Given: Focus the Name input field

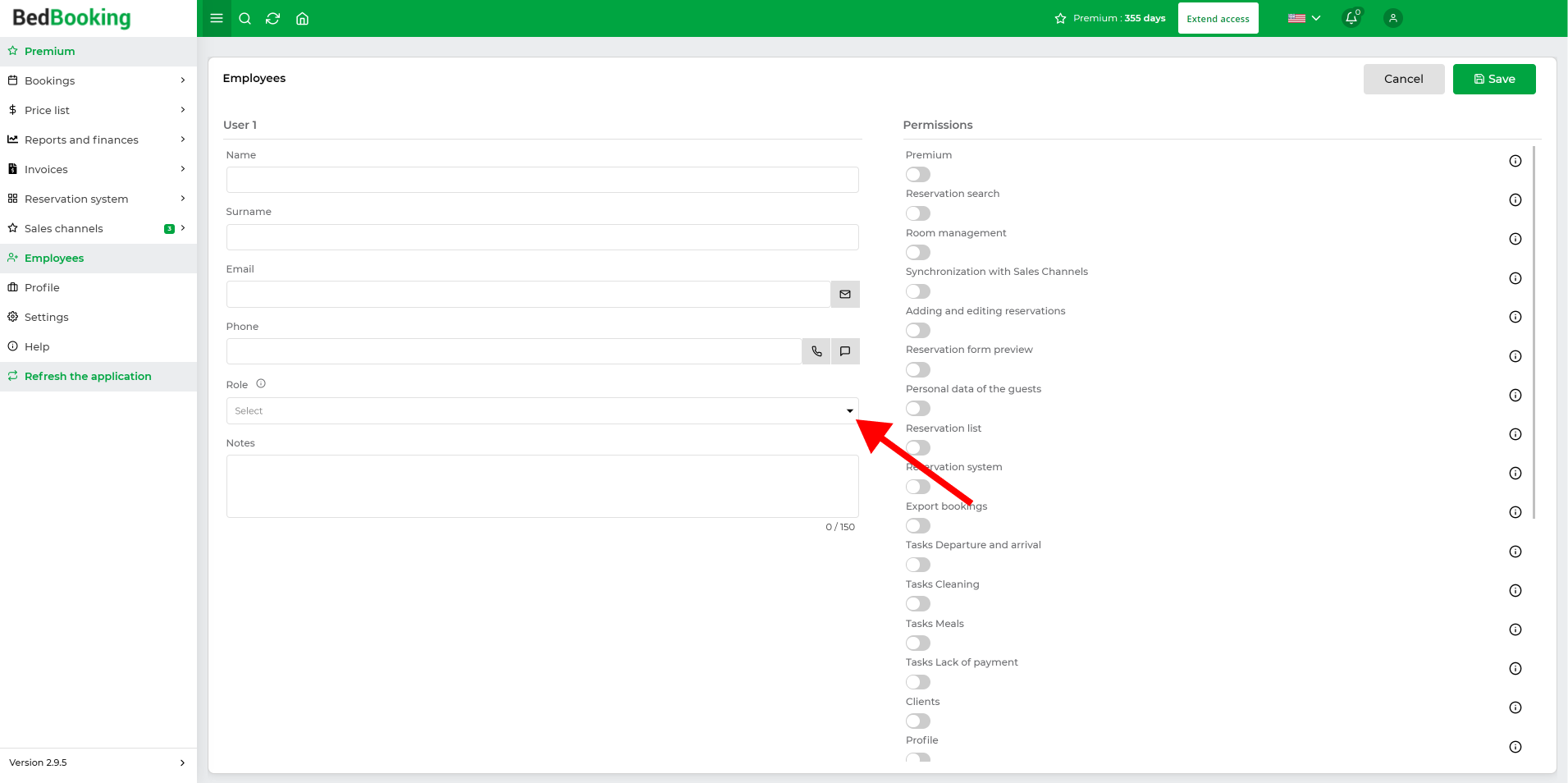Looking at the screenshot, I should (542, 180).
